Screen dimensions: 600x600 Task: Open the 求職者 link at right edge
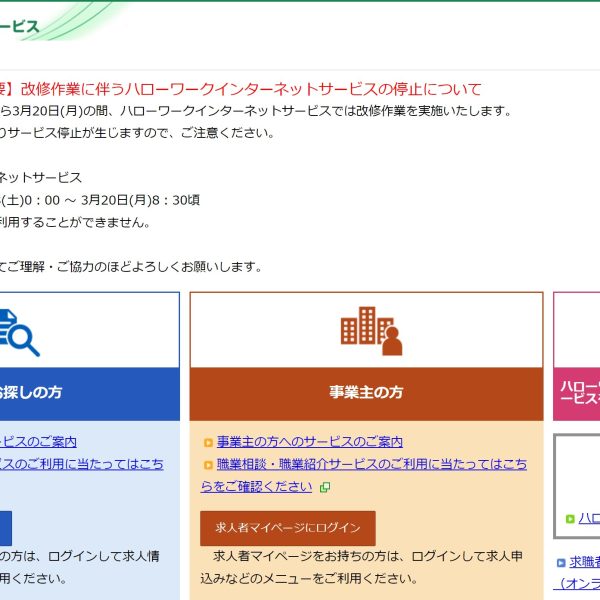584,562
